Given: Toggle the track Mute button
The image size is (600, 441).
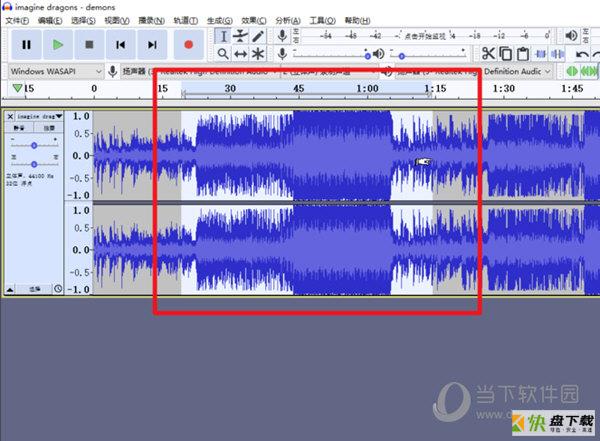Looking at the screenshot, I should click(19, 128).
